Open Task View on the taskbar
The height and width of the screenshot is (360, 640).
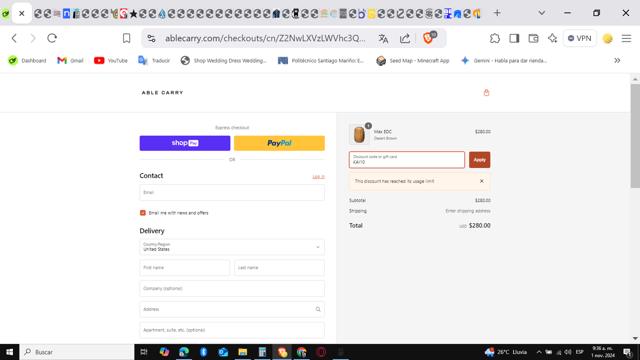coord(144,352)
